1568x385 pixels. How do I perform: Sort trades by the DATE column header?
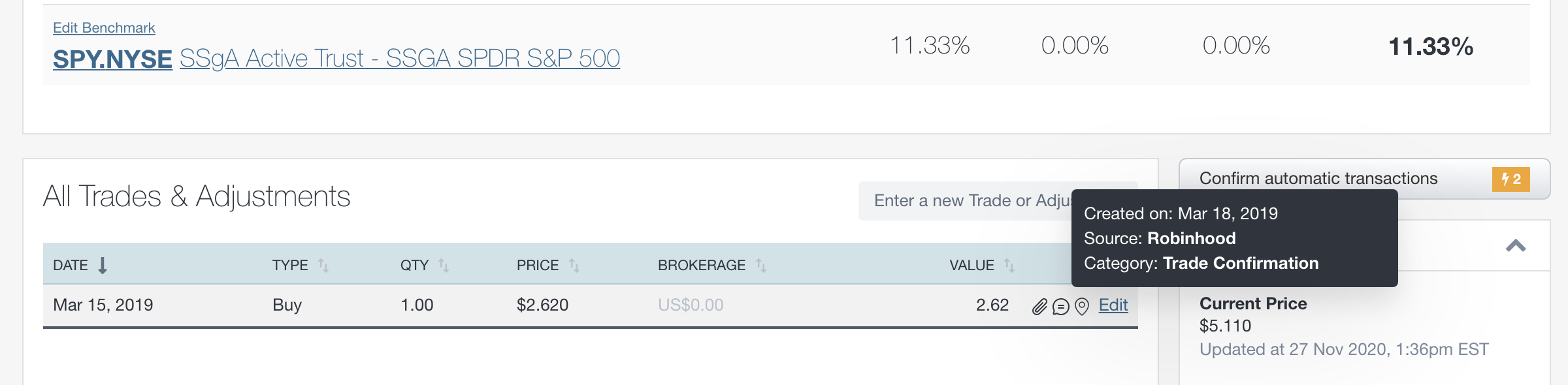(x=72, y=265)
